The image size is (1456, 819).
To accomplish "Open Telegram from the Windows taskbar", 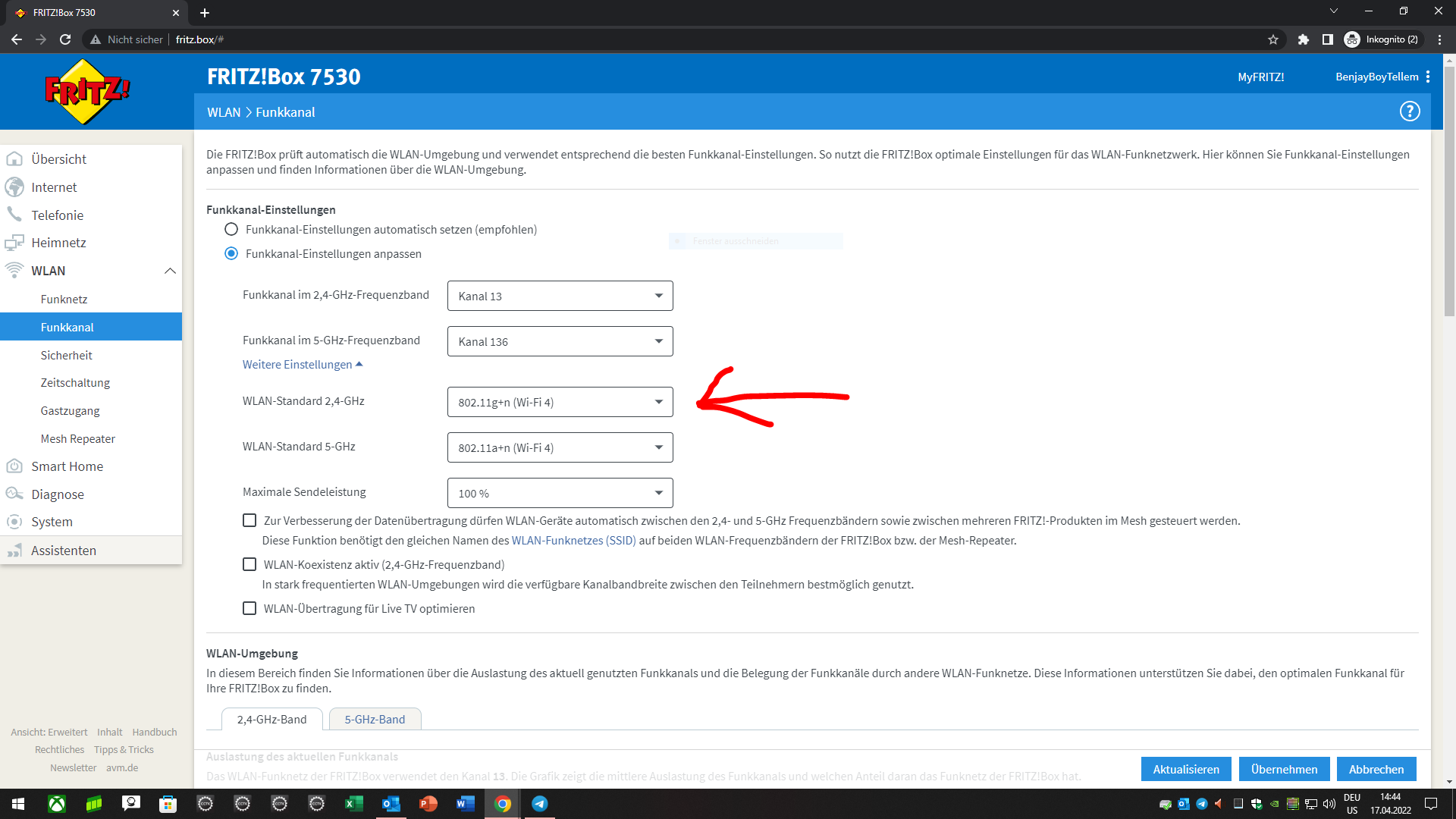I will [x=539, y=804].
